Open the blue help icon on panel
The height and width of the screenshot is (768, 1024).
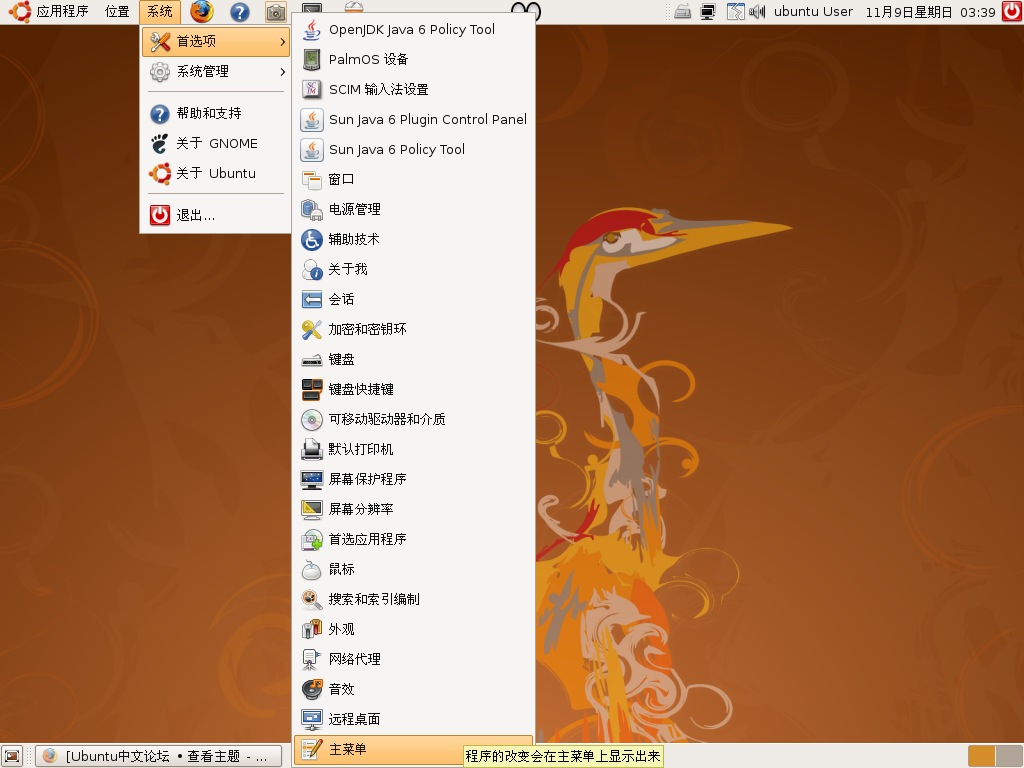click(240, 12)
